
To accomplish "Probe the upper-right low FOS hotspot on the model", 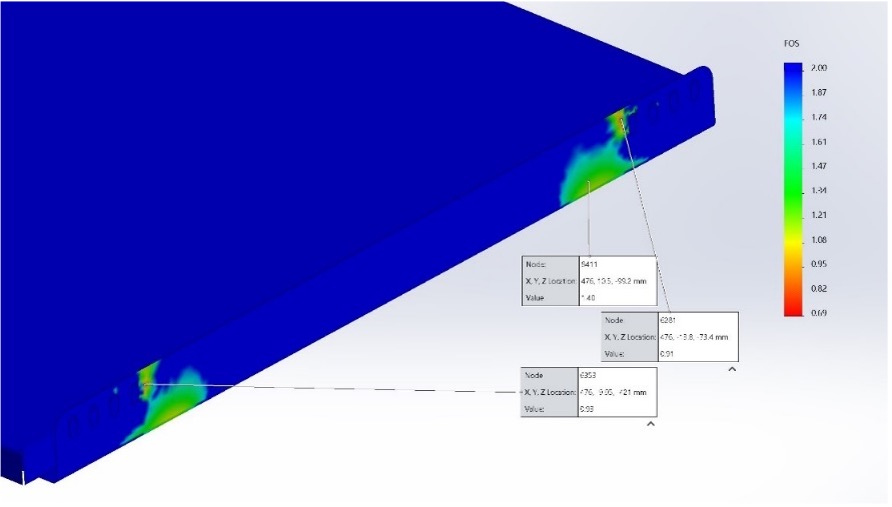I will click(620, 121).
